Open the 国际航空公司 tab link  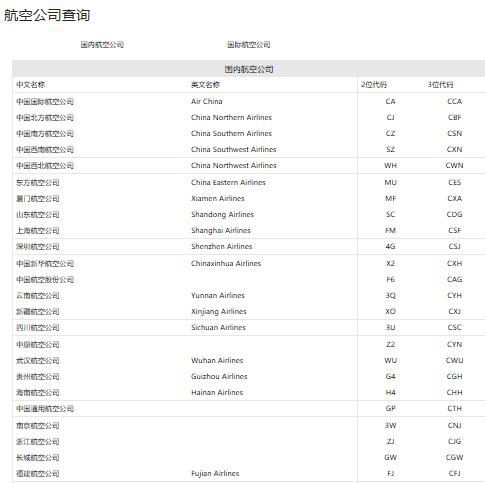pyautogui.click(x=249, y=45)
